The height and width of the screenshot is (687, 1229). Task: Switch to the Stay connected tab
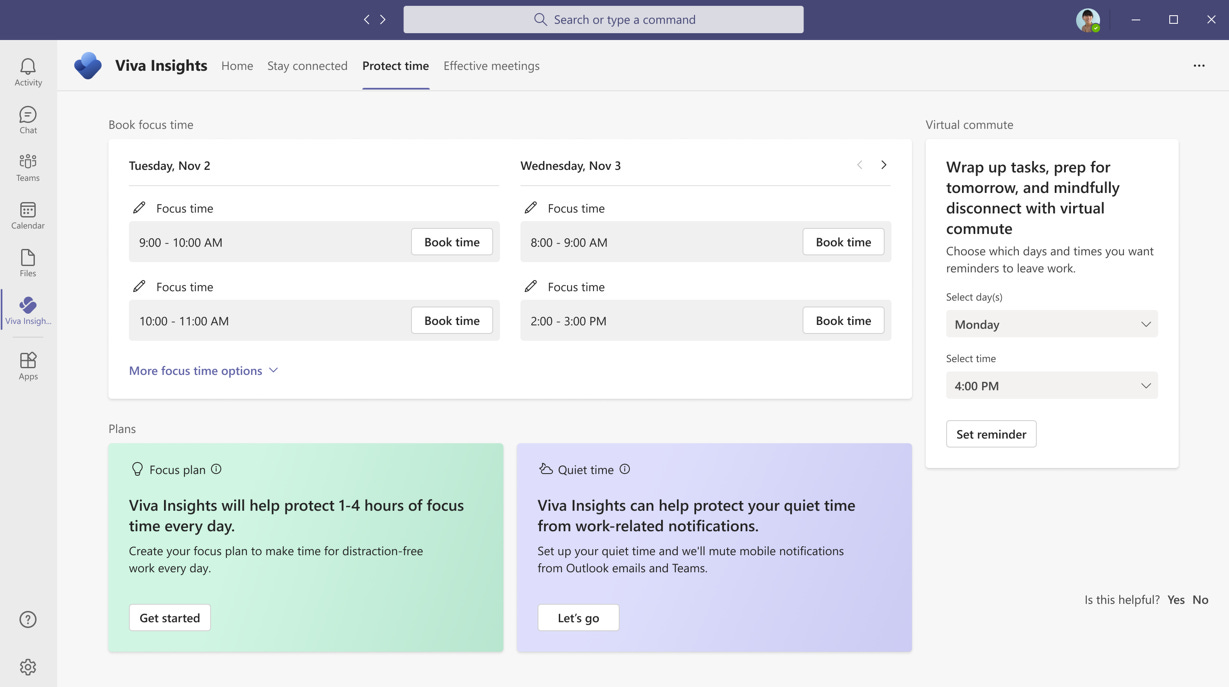pyautogui.click(x=307, y=65)
